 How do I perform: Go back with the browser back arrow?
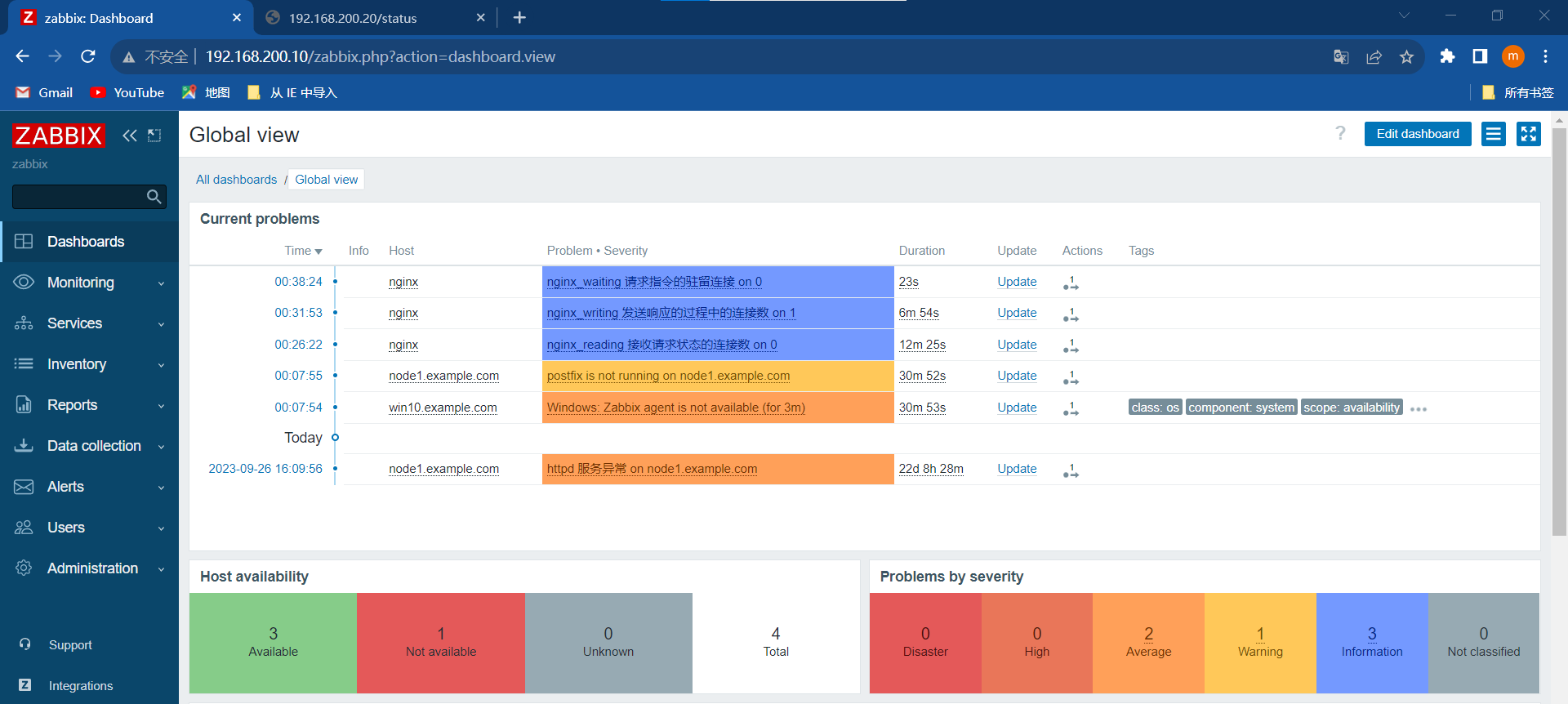pos(23,56)
